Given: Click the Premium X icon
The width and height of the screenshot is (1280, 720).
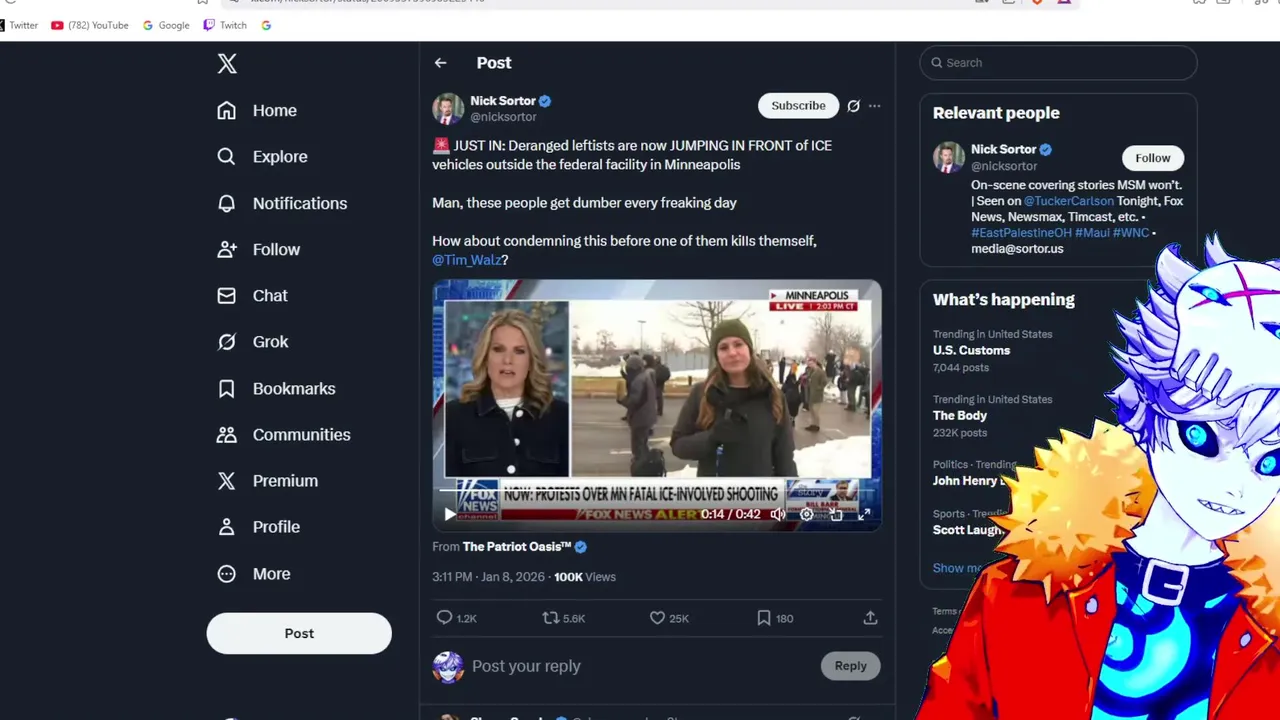Looking at the screenshot, I should pyautogui.click(x=227, y=480).
